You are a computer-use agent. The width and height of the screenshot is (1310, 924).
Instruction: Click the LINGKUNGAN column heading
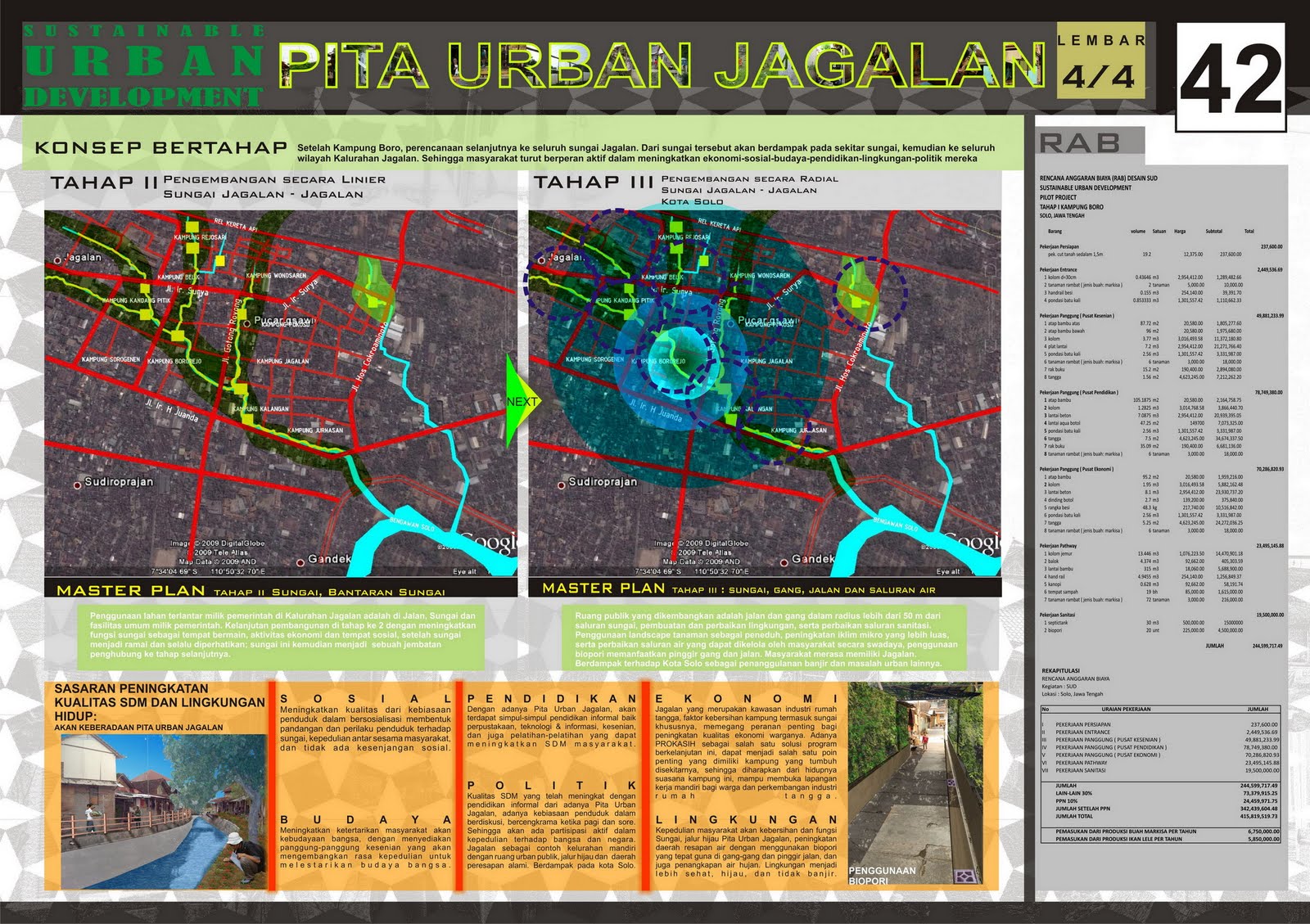tap(746, 819)
